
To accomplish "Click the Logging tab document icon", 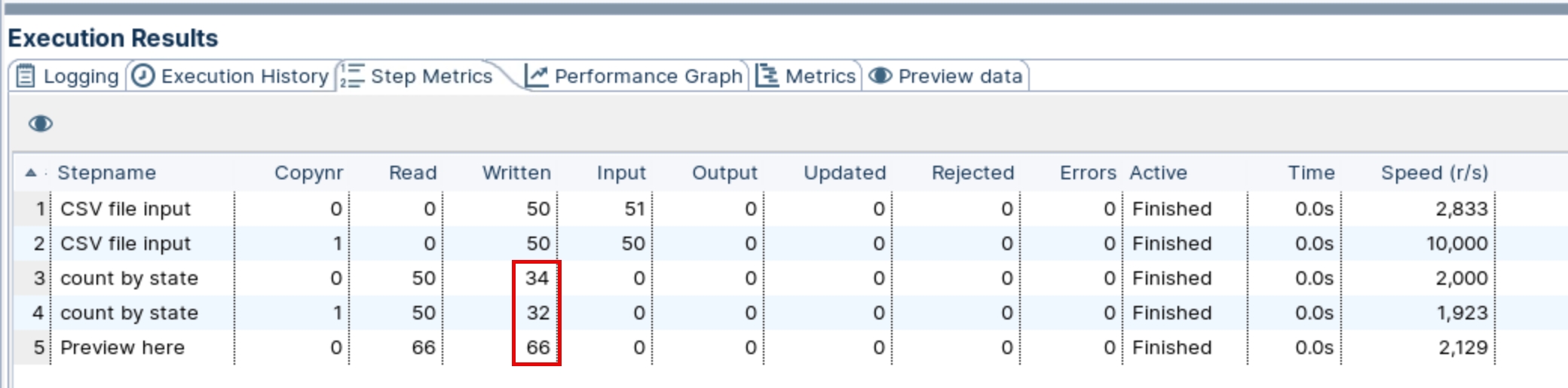I will [26, 76].
